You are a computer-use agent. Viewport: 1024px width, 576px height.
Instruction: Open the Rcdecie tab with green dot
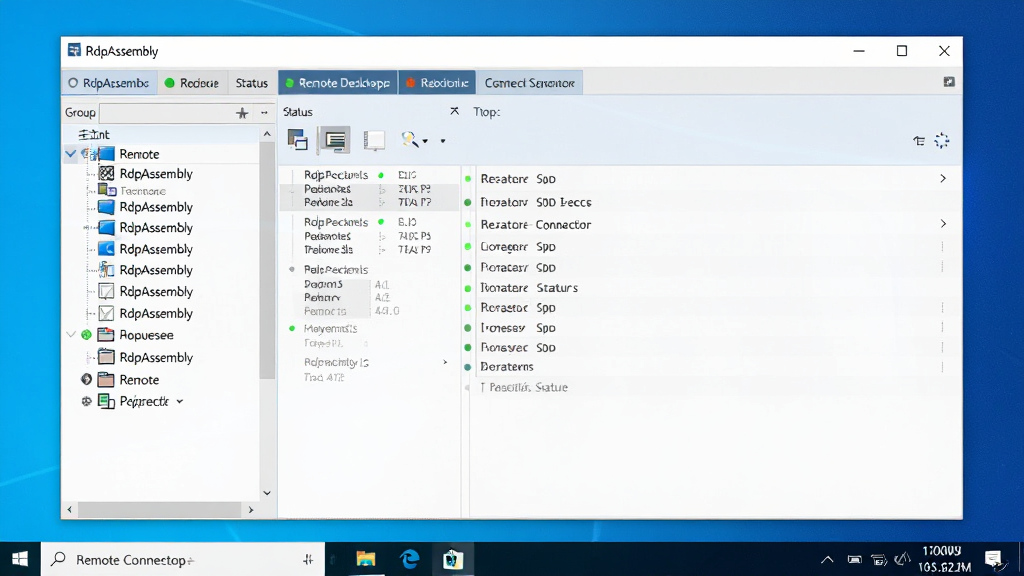[192, 83]
